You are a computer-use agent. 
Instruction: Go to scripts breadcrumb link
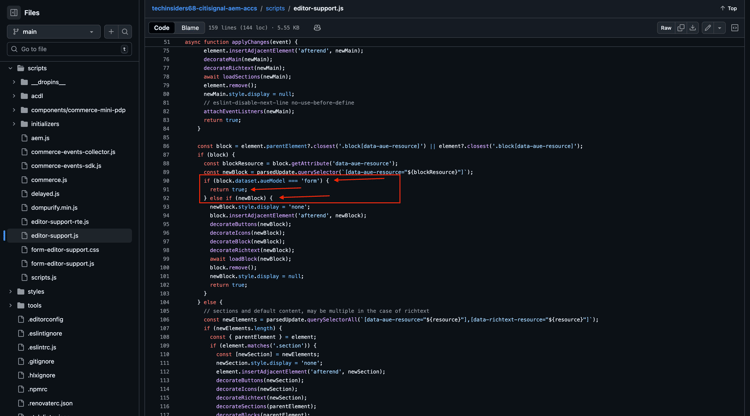275,9
